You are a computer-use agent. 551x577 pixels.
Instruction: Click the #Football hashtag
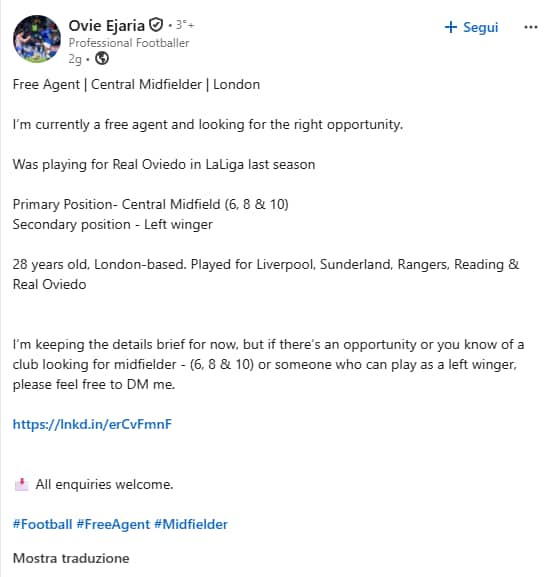tap(43, 524)
